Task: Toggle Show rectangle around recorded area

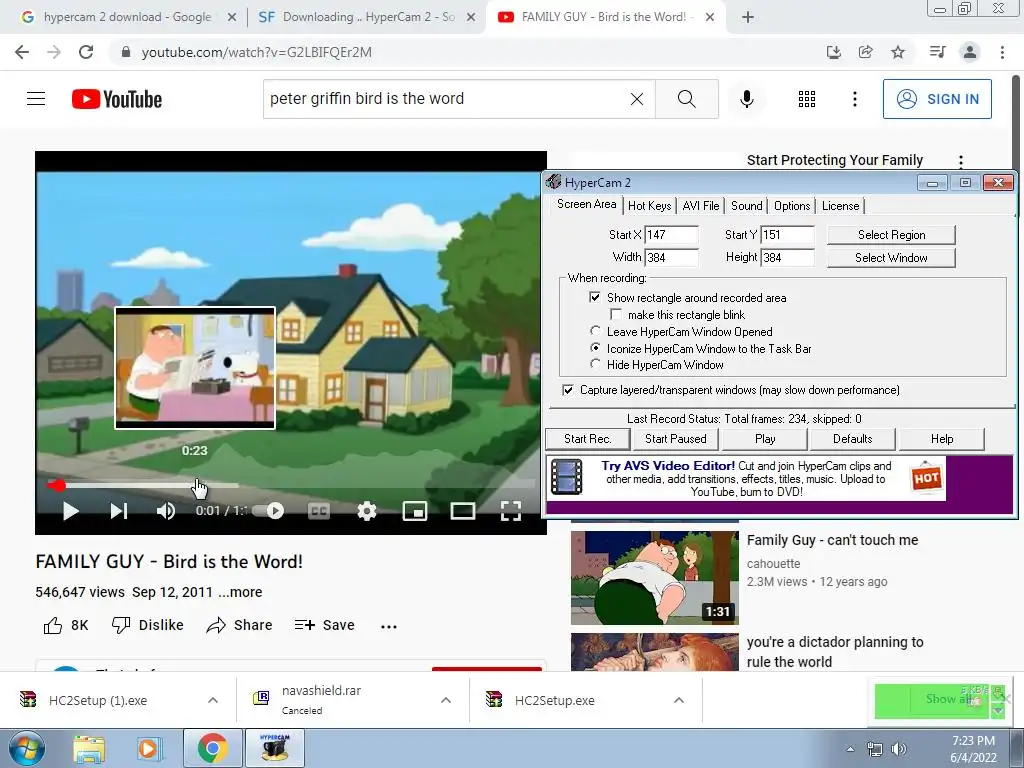Action: pyautogui.click(x=594, y=297)
